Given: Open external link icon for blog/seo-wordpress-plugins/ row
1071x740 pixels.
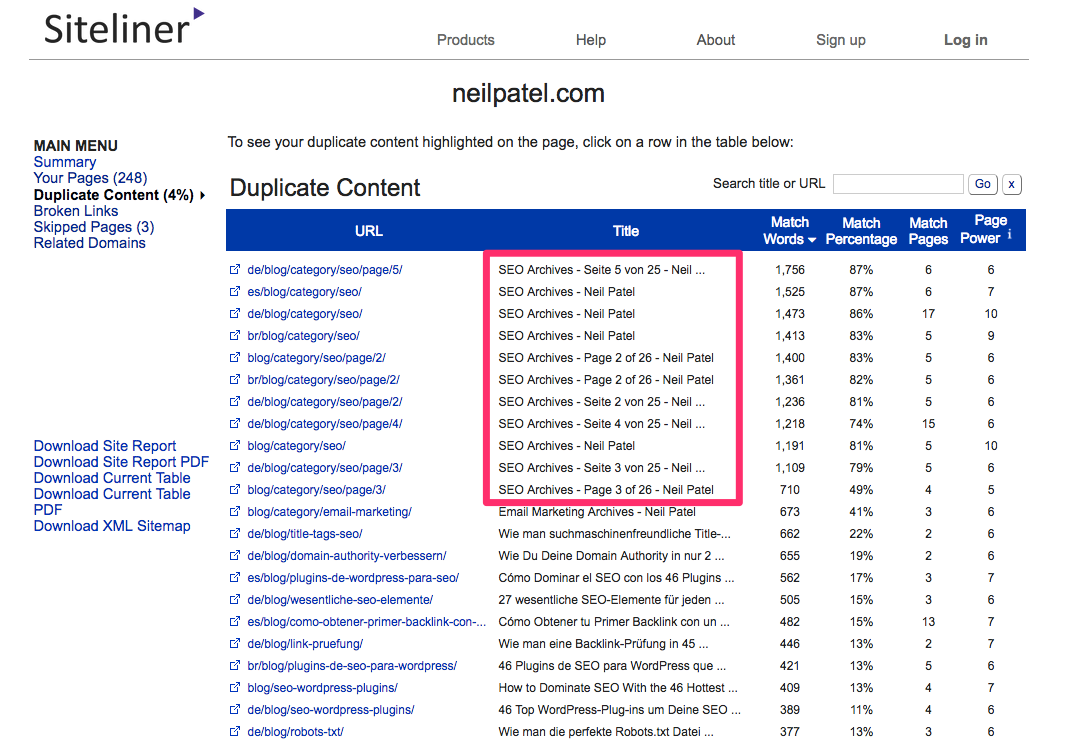Looking at the screenshot, I should (234, 687).
